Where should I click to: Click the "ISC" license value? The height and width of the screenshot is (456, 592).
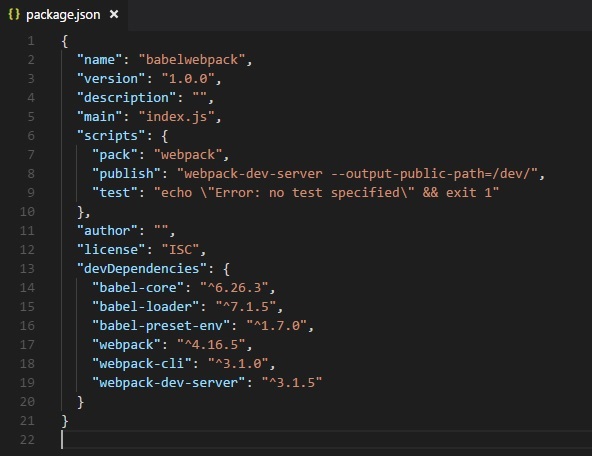click(x=180, y=250)
